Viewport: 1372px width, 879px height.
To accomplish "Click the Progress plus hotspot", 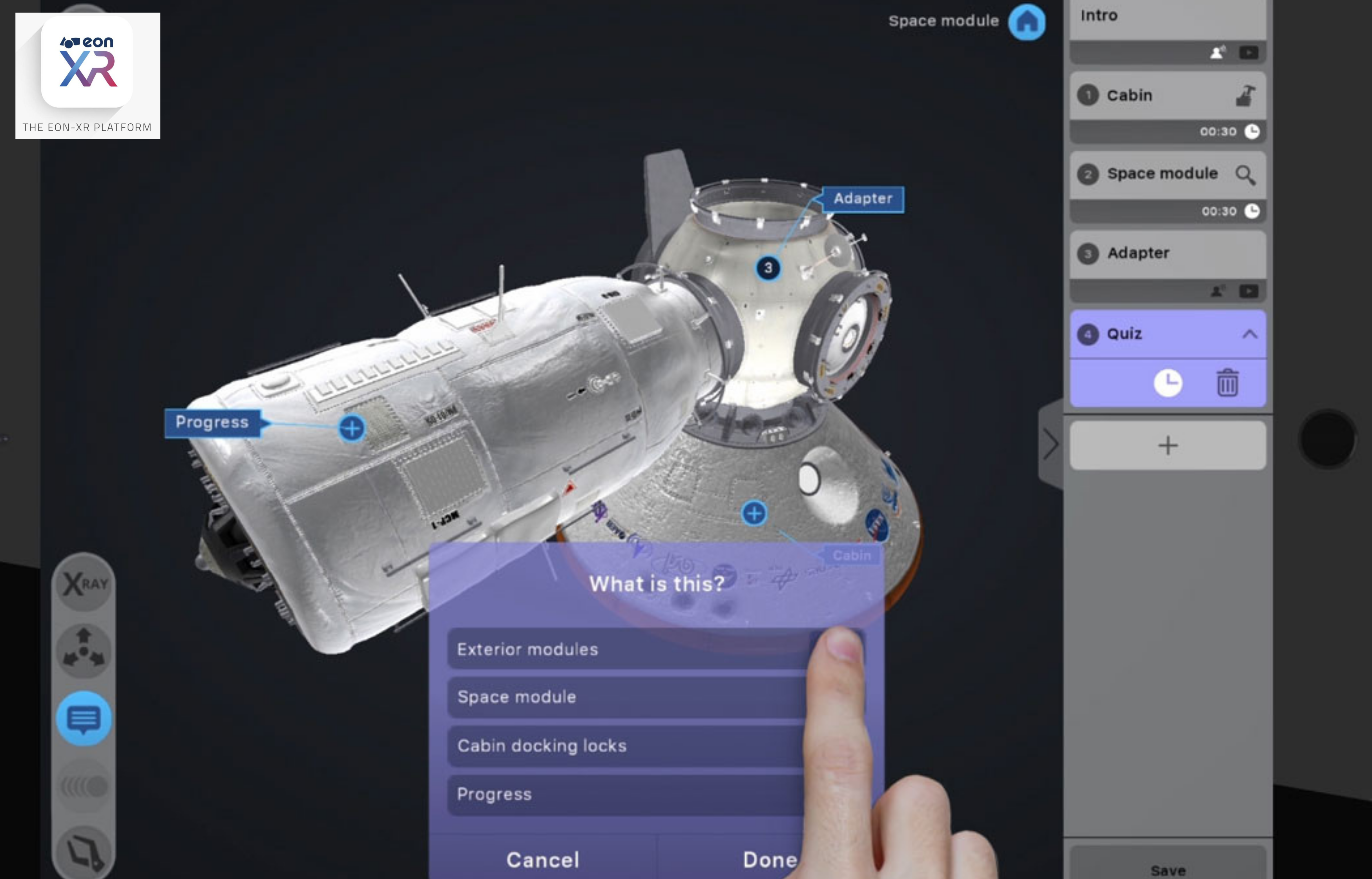I will [x=352, y=428].
